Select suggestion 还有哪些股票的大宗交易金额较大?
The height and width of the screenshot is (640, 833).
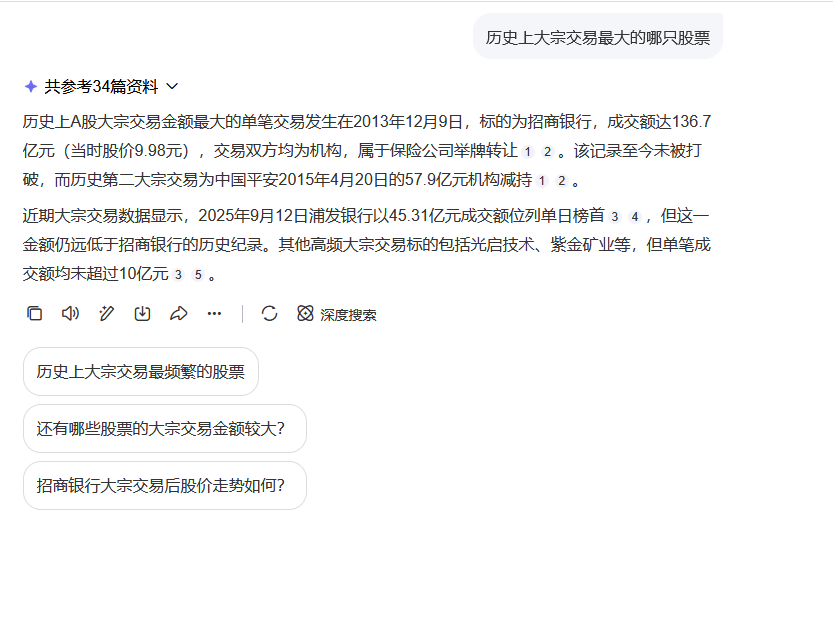click(x=165, y=428)
